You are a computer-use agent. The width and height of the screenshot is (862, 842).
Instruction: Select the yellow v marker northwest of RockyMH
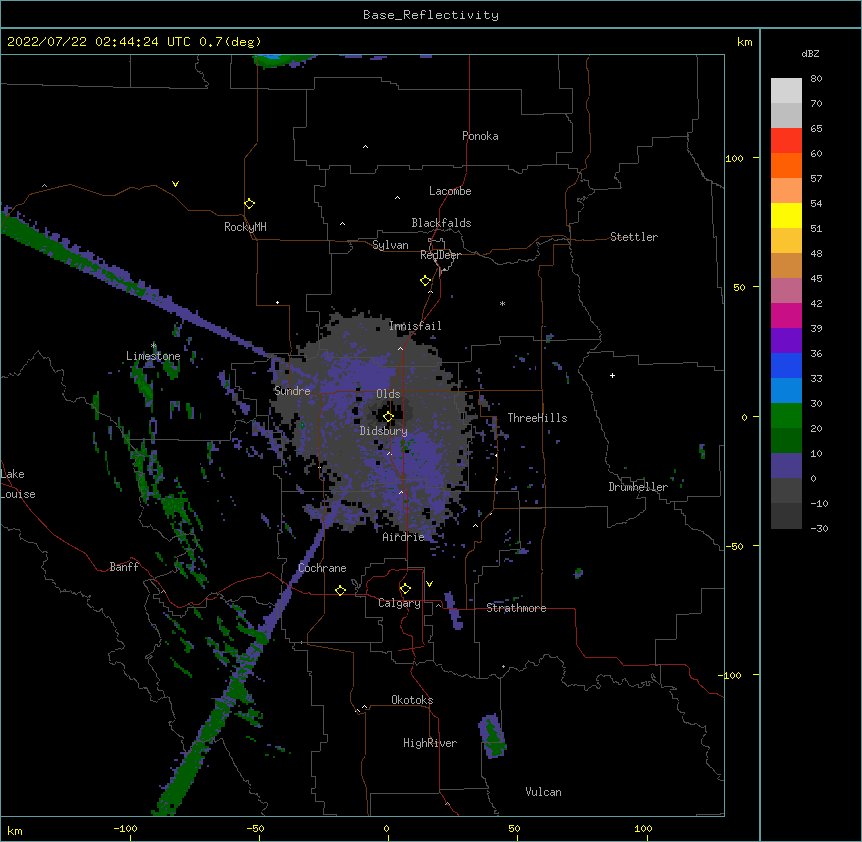point(175,184)
